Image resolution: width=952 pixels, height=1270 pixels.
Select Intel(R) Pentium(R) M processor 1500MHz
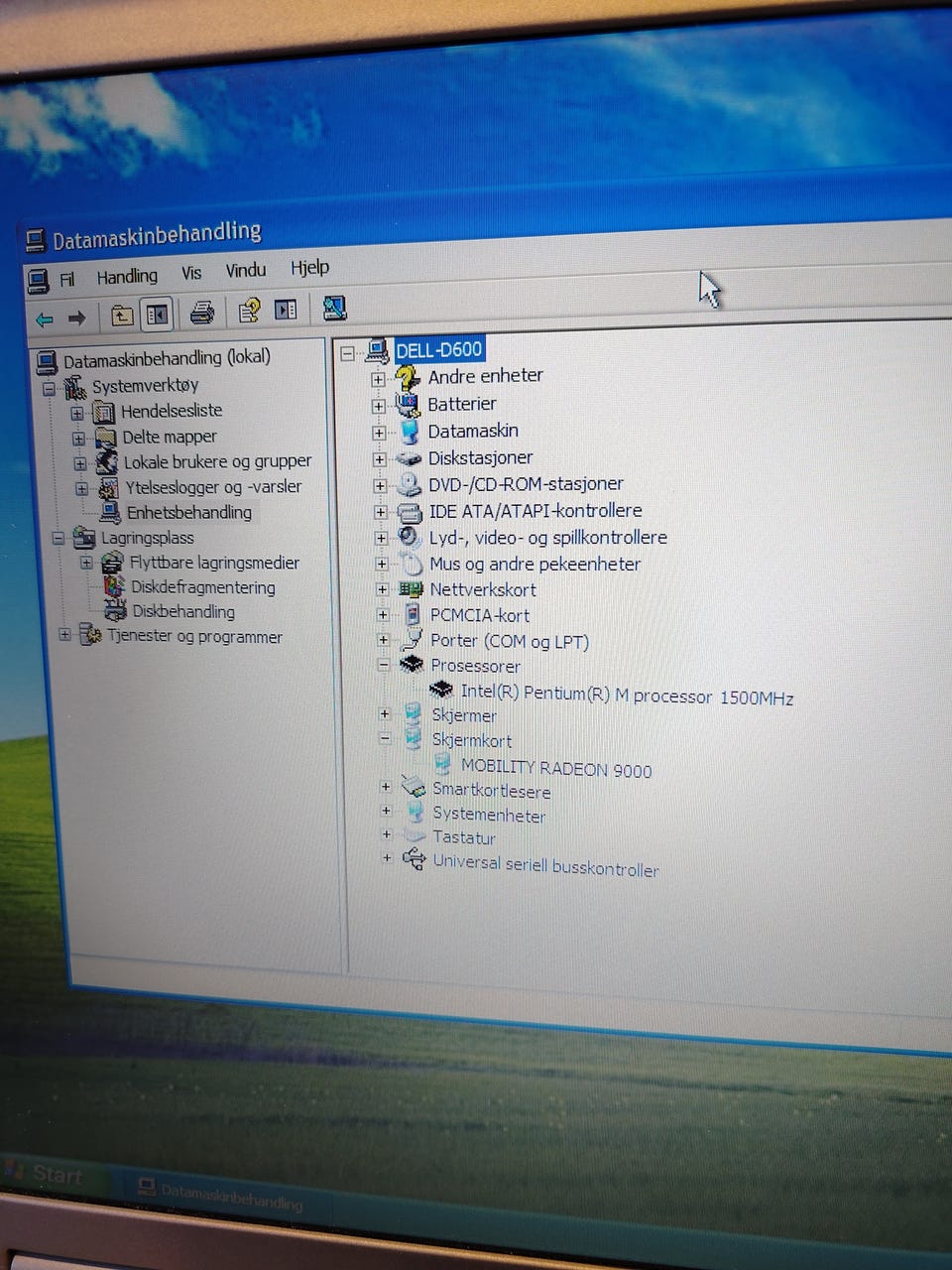click(x=627, y=695)
